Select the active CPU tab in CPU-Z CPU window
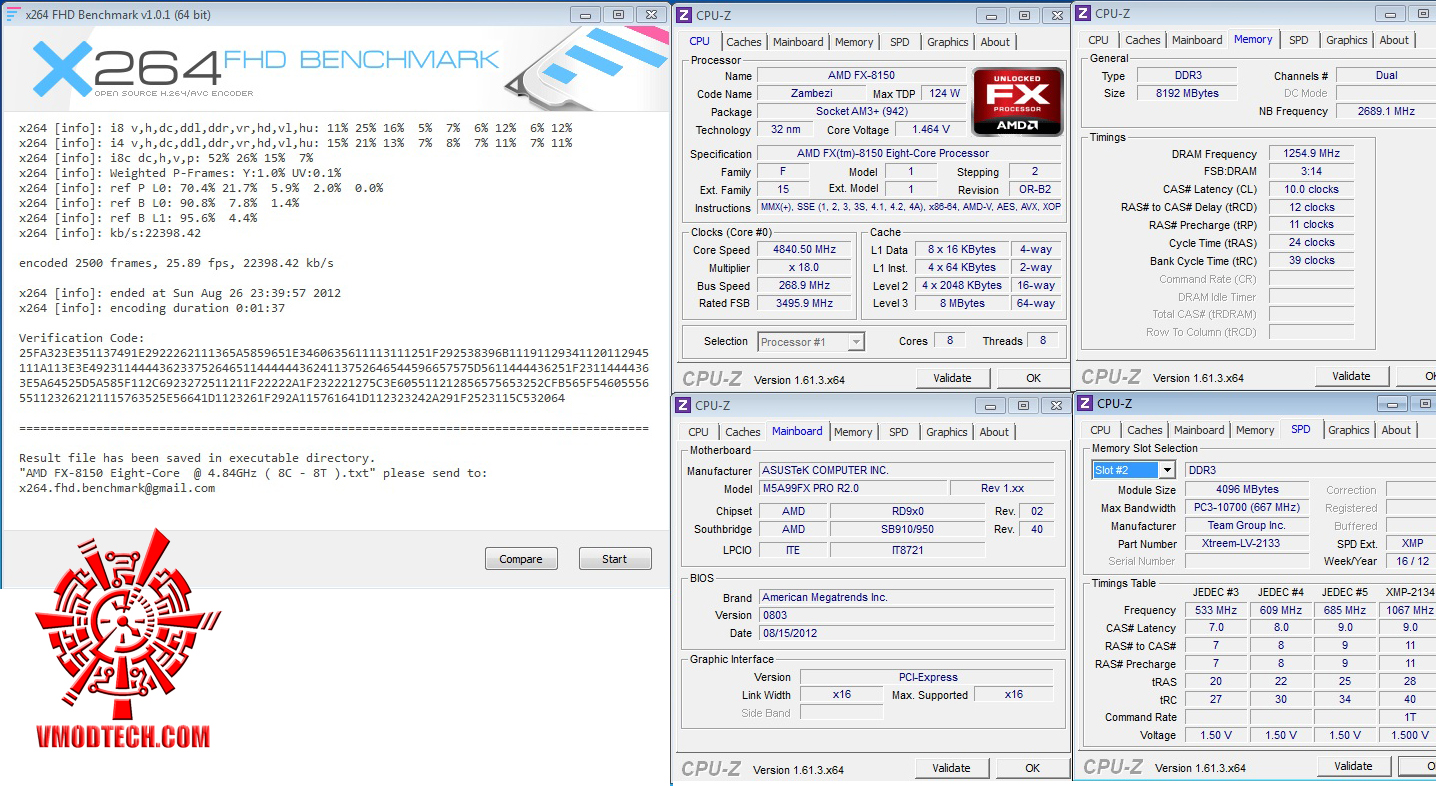 (700, 41)
